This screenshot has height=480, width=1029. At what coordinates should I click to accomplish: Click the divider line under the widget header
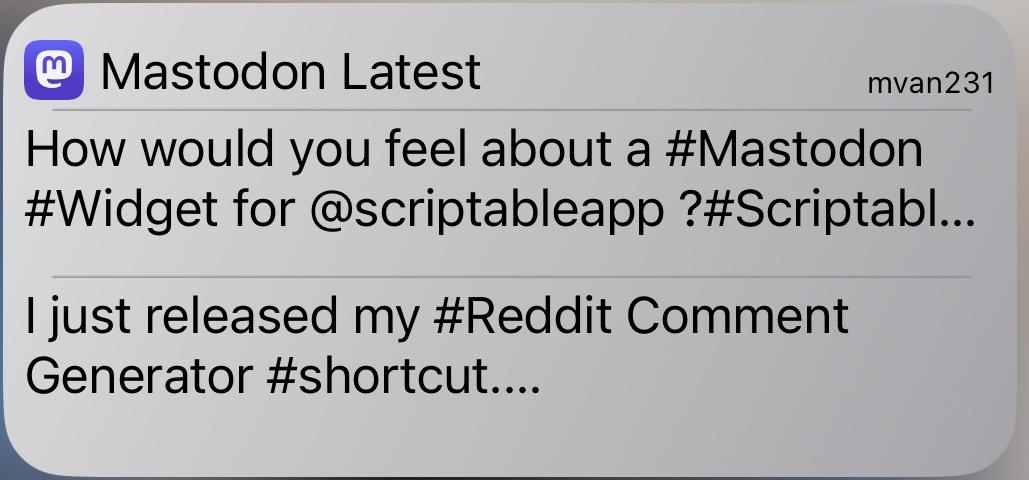click(512, 110)
